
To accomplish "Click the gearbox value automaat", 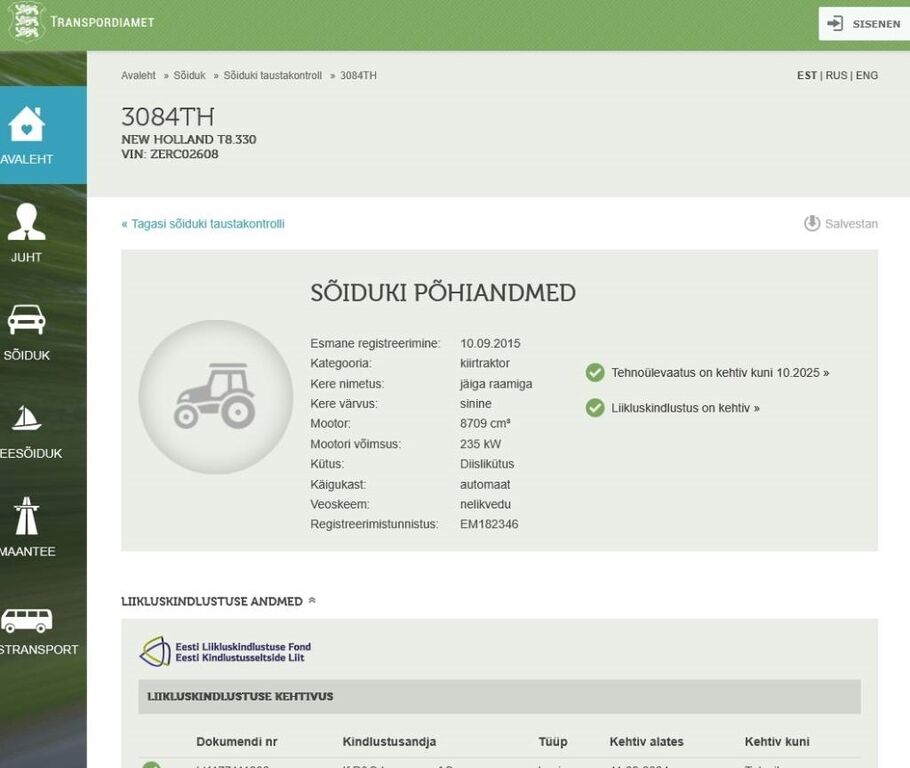I will click(x=485, y=484).
